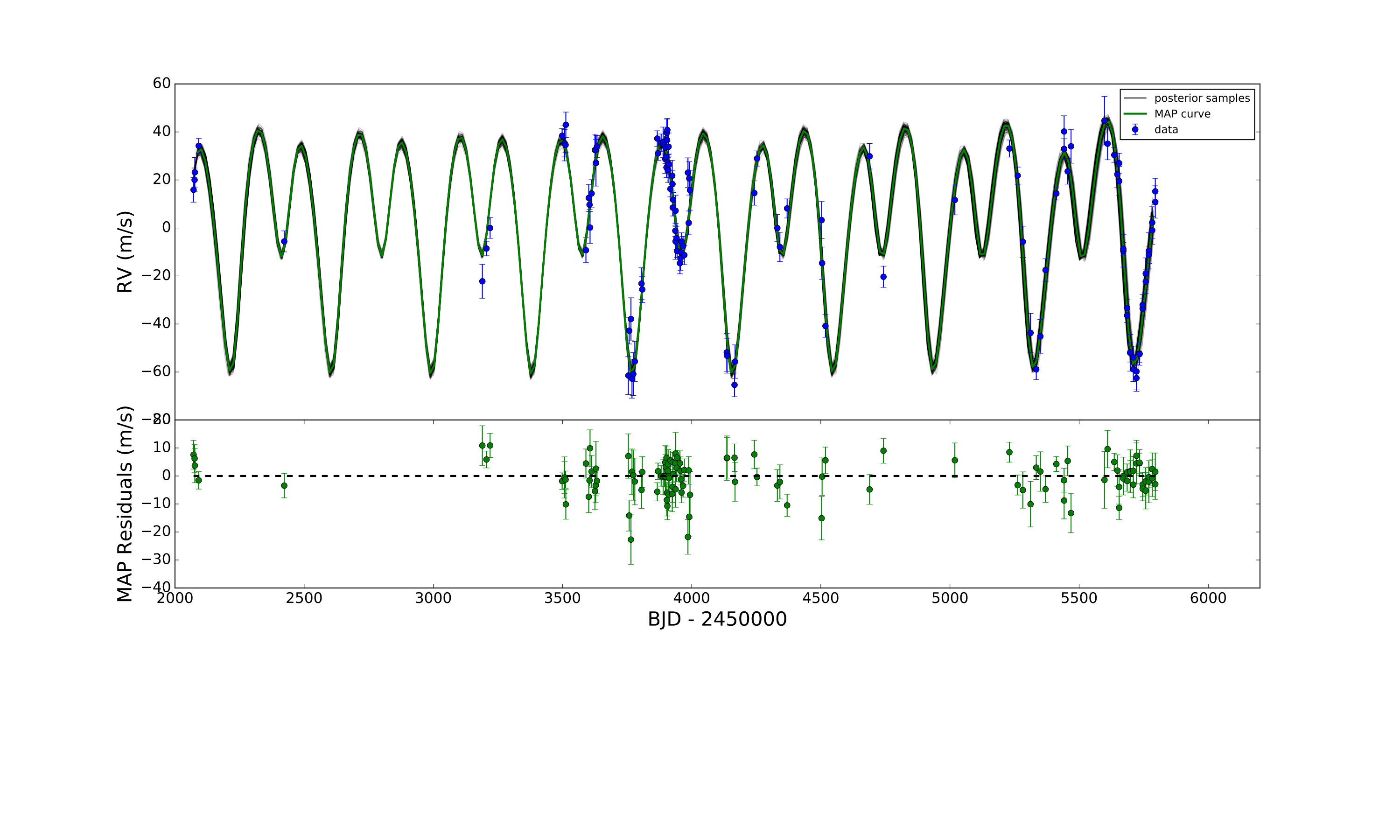Click the blue dot marker in legend
The height and width of the screenshot is (840, 1400).
pos(1135,130)
